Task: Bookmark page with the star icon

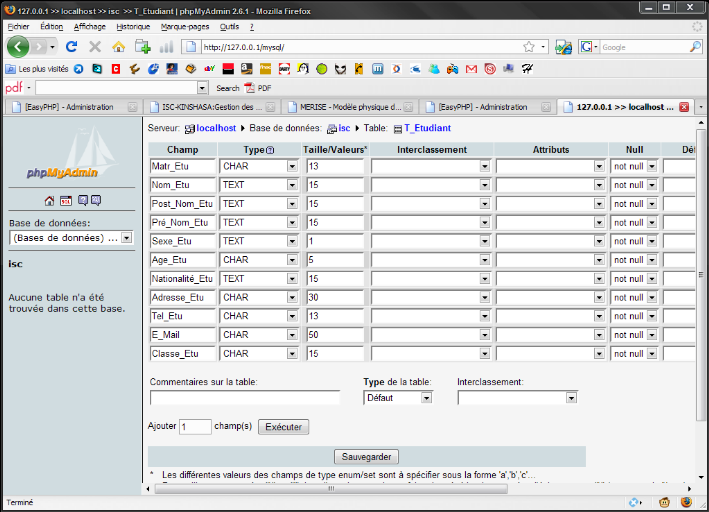Action: [528, 47]
